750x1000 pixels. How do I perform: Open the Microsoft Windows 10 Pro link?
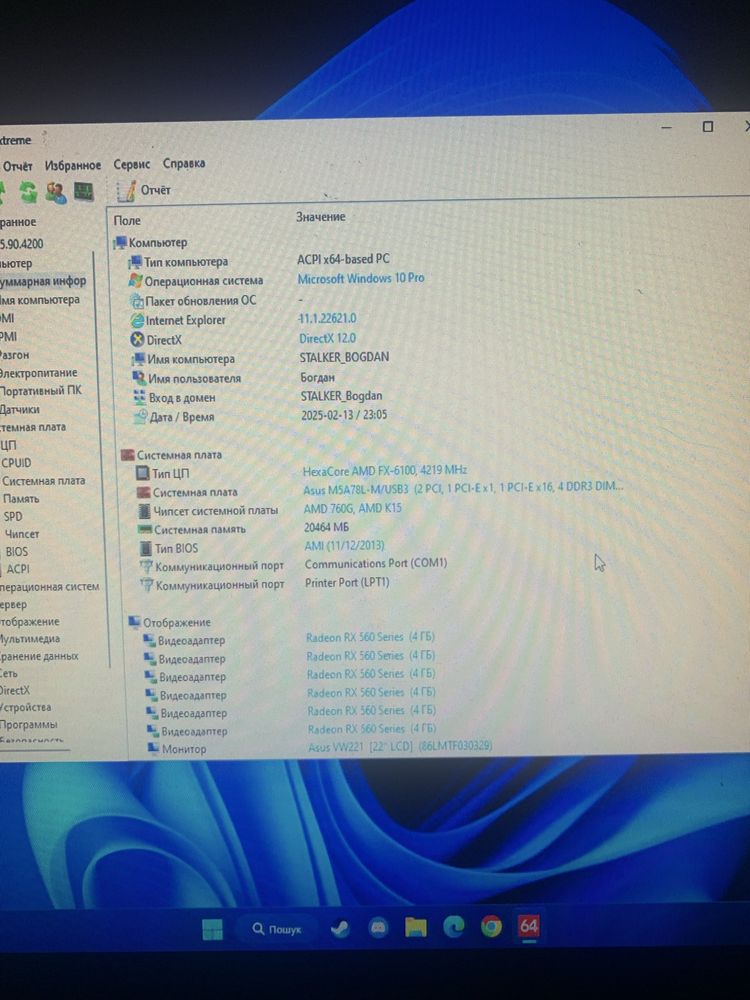[361, 278]
